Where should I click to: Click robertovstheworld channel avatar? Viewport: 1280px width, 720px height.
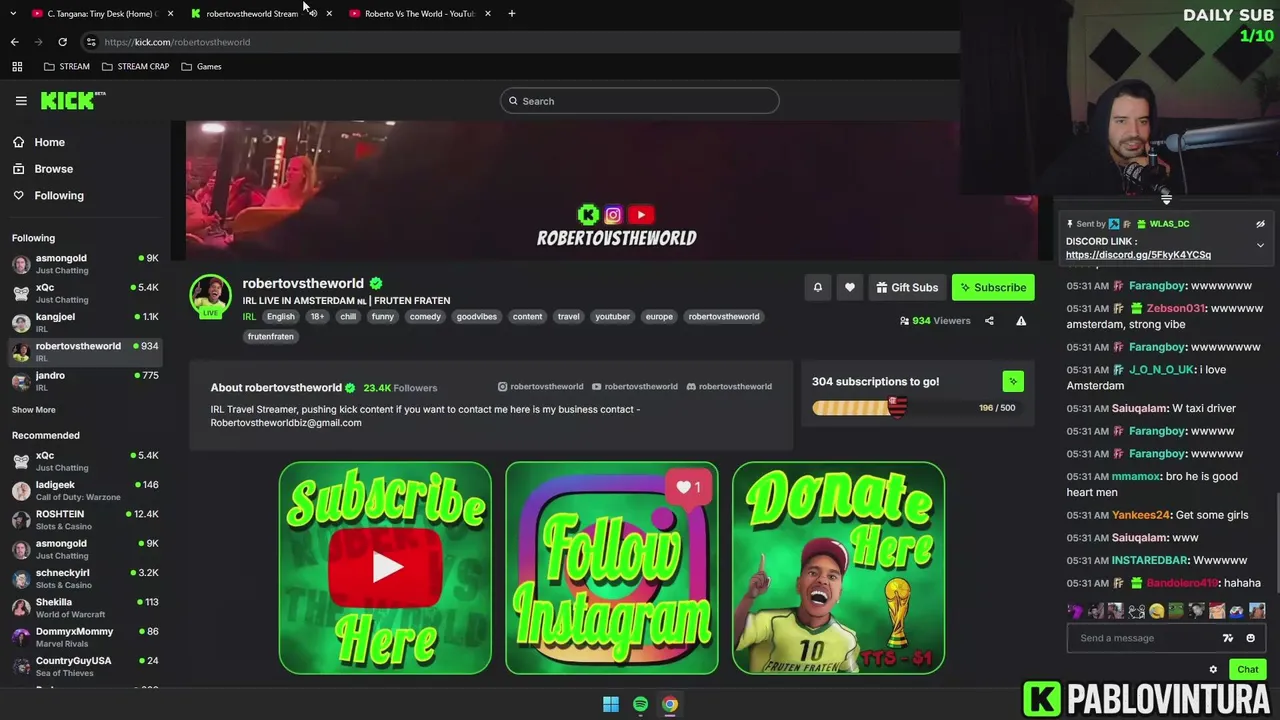pyautogui.click(x=211, y=296)
